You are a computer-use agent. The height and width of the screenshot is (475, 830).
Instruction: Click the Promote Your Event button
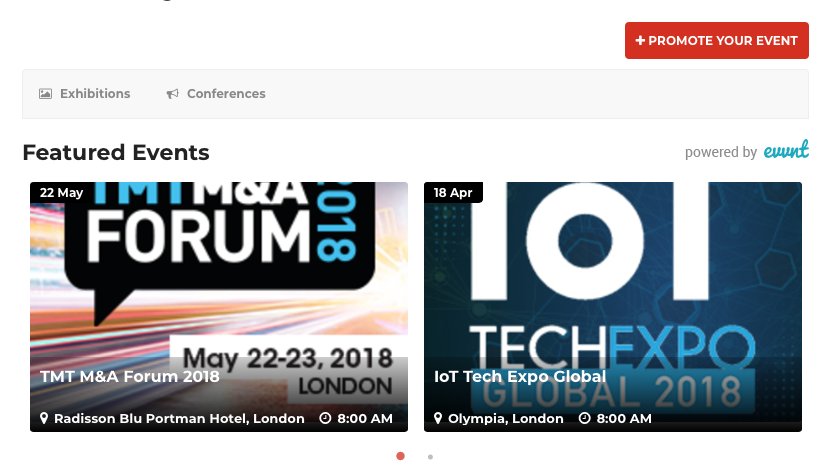click(716, 40)
